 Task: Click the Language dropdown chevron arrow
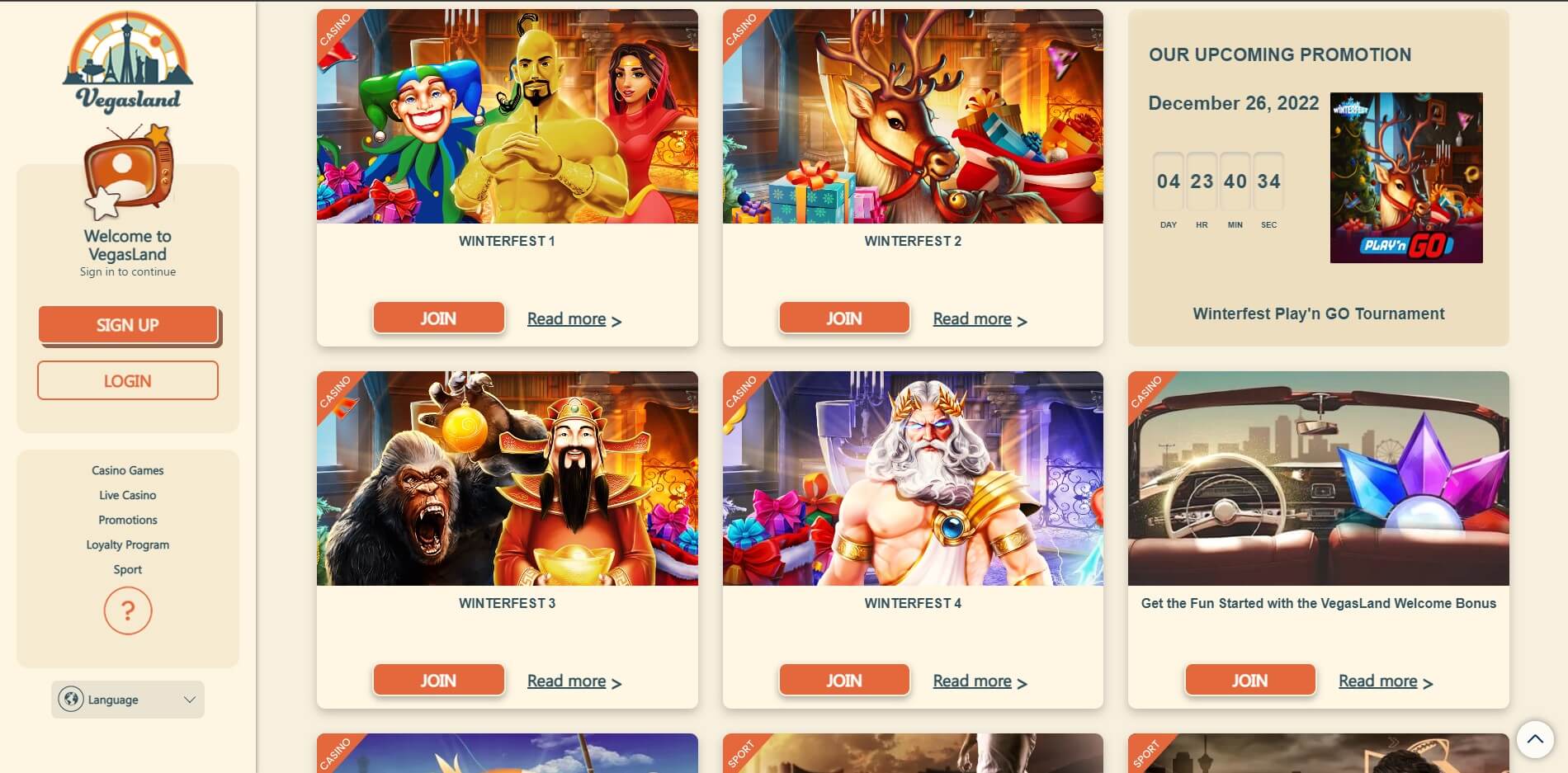[189, 700]
